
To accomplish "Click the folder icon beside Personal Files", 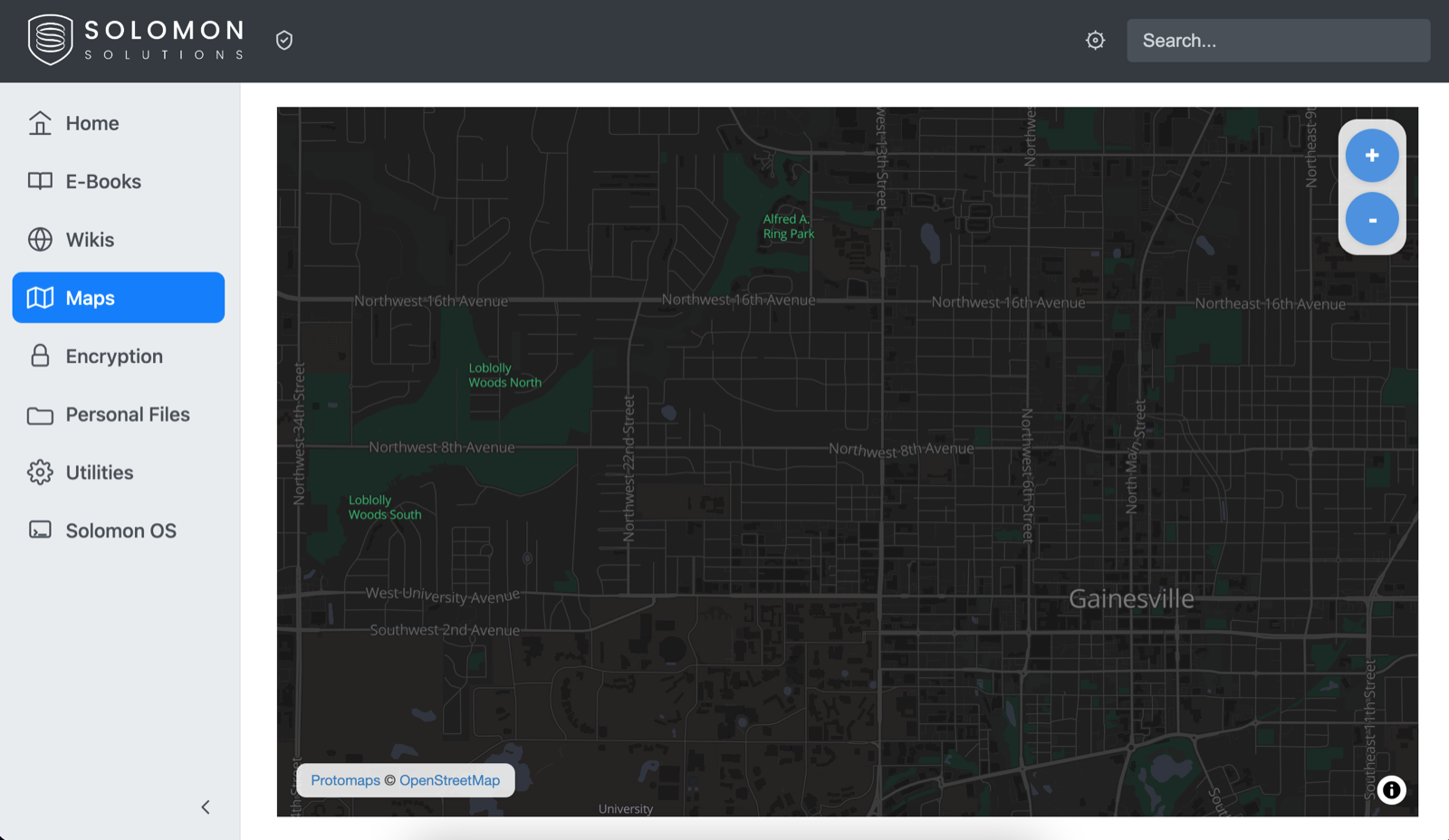I will click(40, 415).
